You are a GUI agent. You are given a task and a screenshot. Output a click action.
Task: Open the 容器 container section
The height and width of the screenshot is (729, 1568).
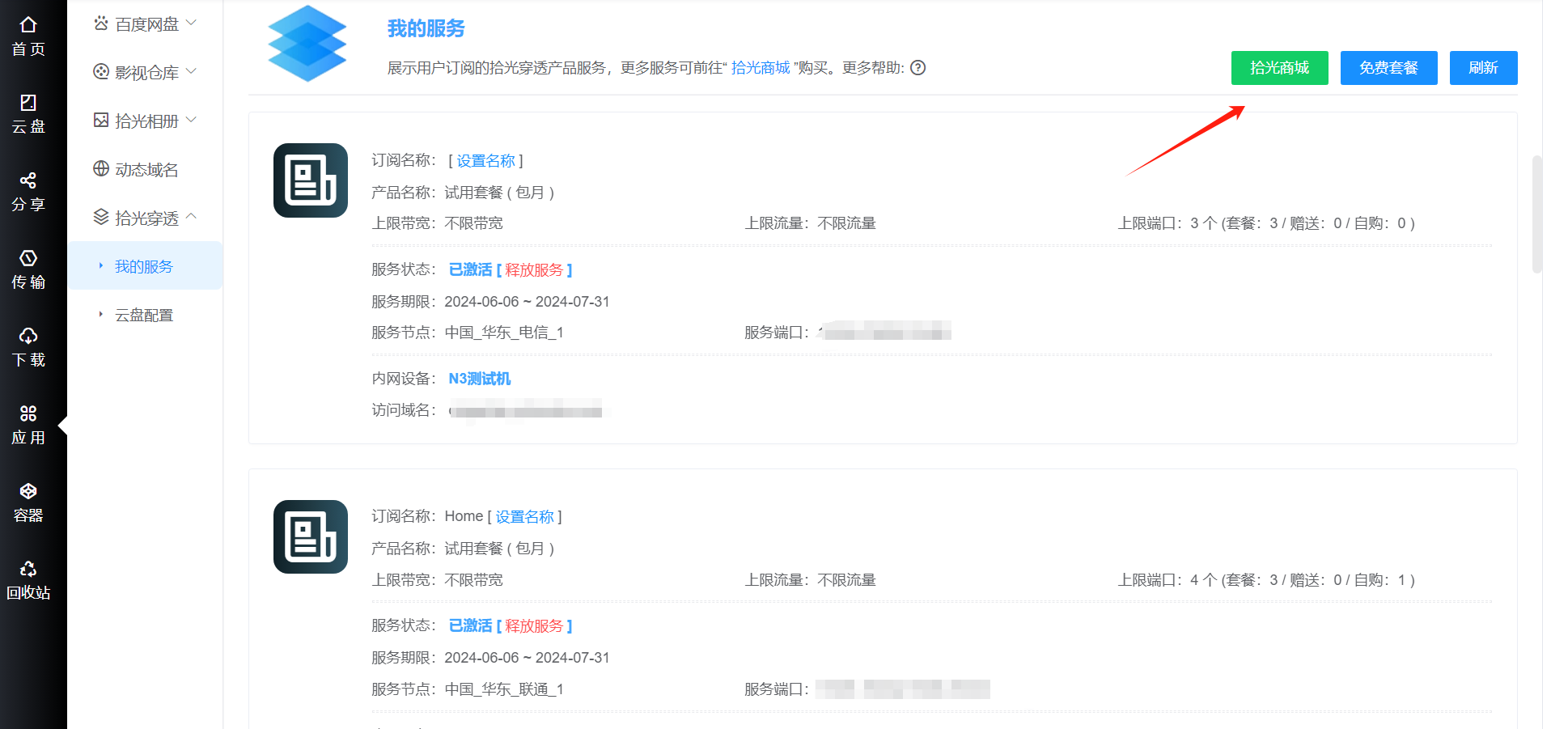point(28,502)
